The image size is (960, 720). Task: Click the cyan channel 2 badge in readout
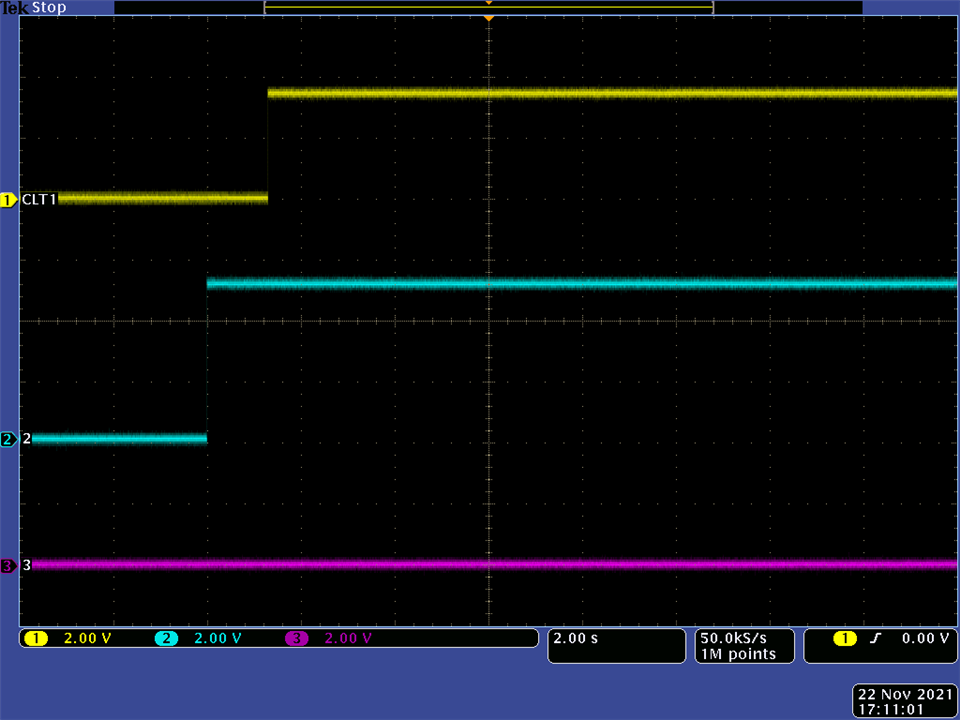click(x=166, y=639)
